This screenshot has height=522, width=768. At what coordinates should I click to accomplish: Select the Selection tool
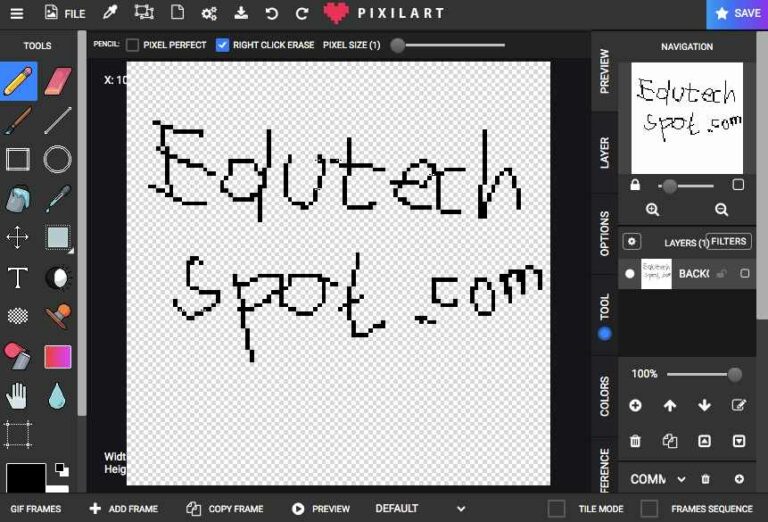58,237
